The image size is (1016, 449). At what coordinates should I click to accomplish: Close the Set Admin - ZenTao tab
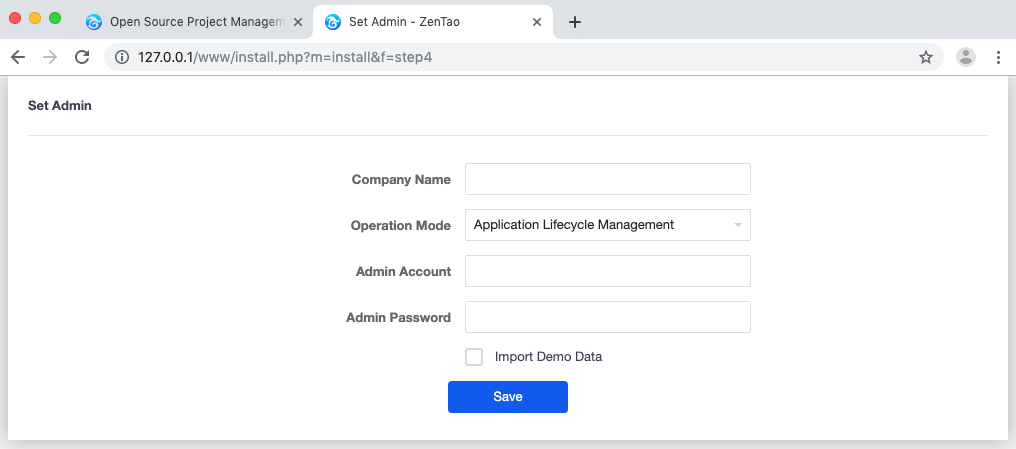coord(538,22)
